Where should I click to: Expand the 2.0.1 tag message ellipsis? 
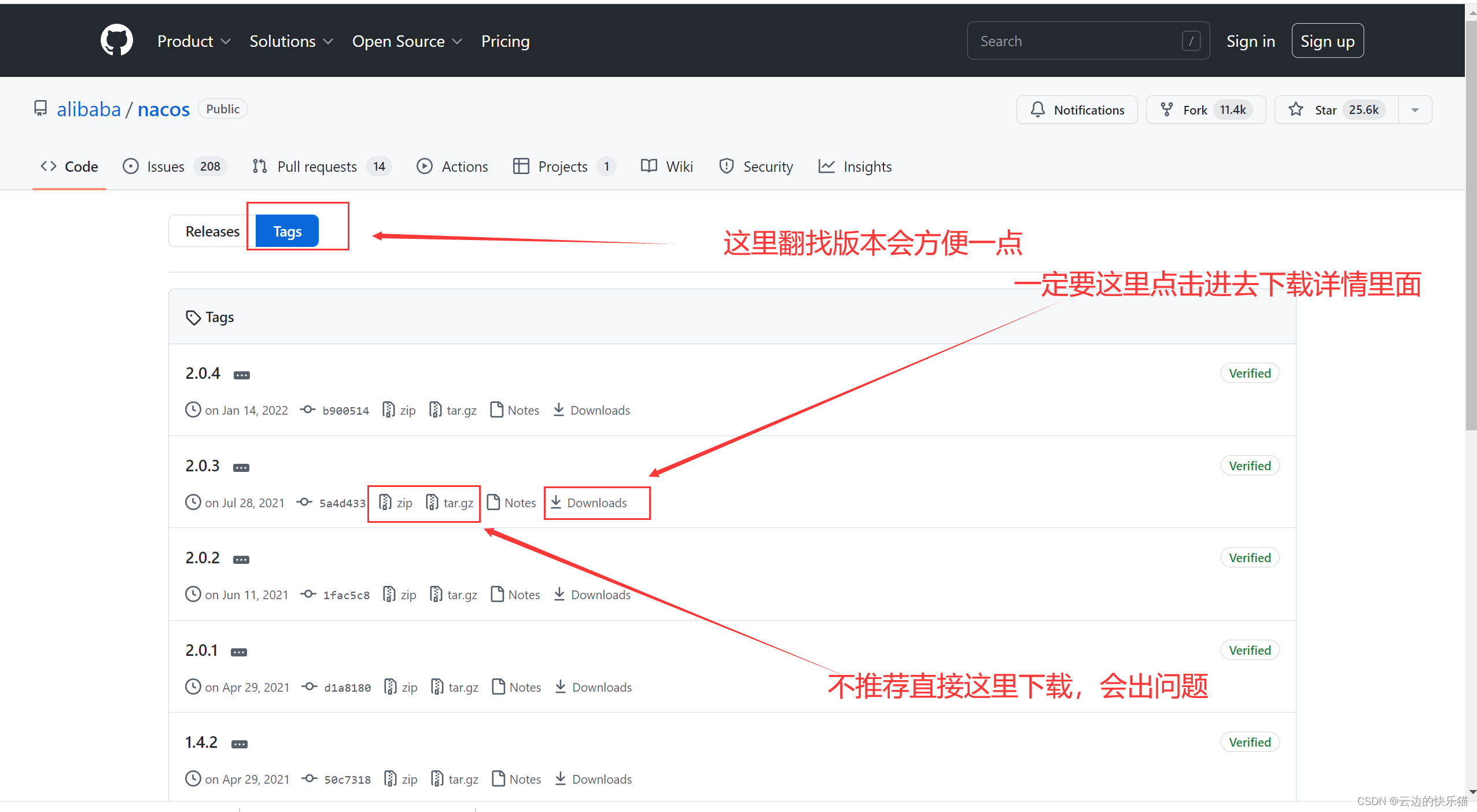pyautogui.click(x=239, y=652)
